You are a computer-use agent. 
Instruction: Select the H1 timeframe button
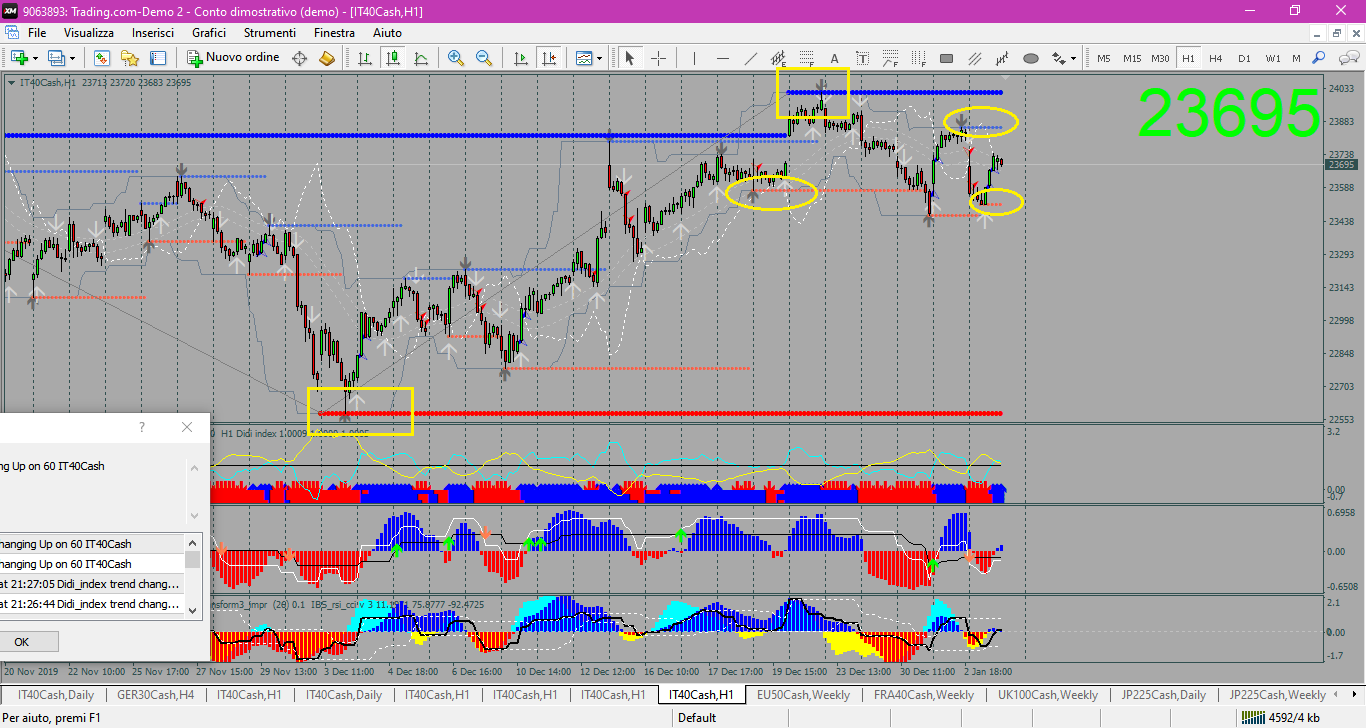(x=1188, y=58)
